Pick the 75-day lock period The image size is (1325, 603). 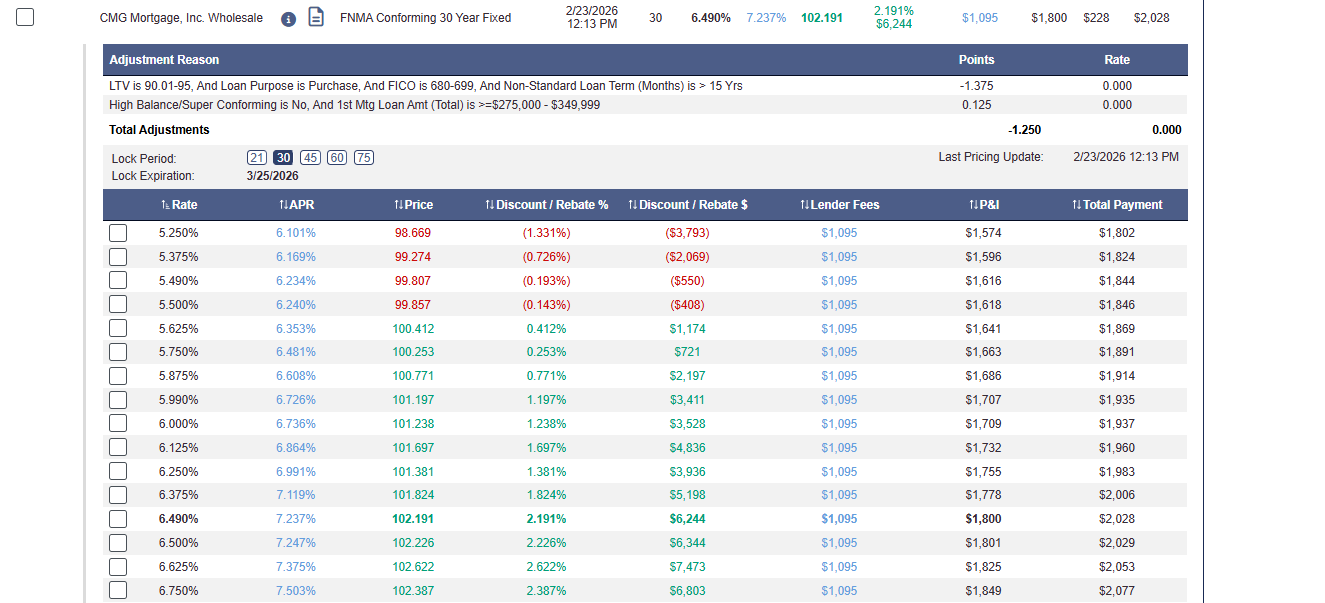364,158
